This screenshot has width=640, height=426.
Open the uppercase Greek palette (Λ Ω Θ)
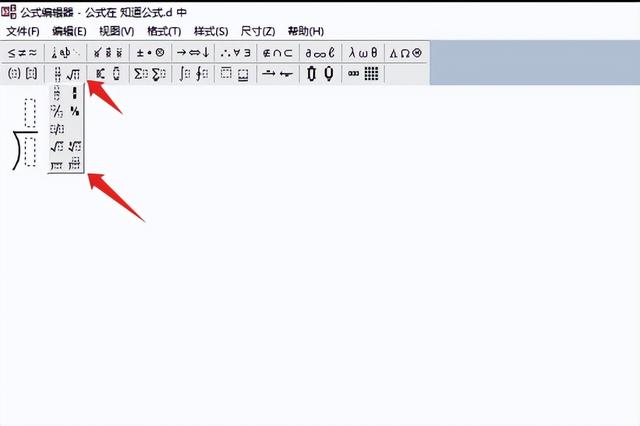[x=406, y=52]
